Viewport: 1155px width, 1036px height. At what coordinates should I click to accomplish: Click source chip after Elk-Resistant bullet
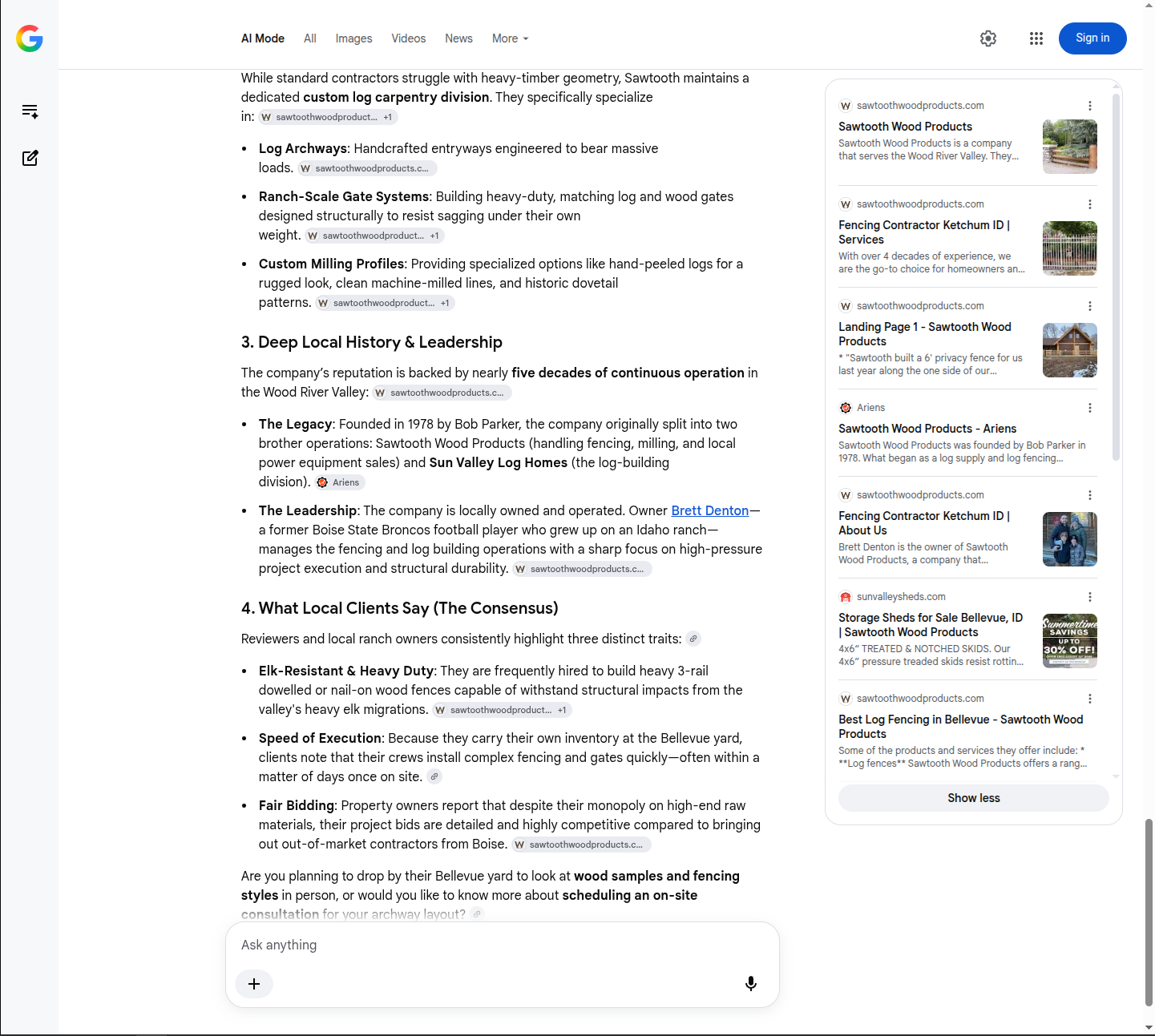click(502, 710)
